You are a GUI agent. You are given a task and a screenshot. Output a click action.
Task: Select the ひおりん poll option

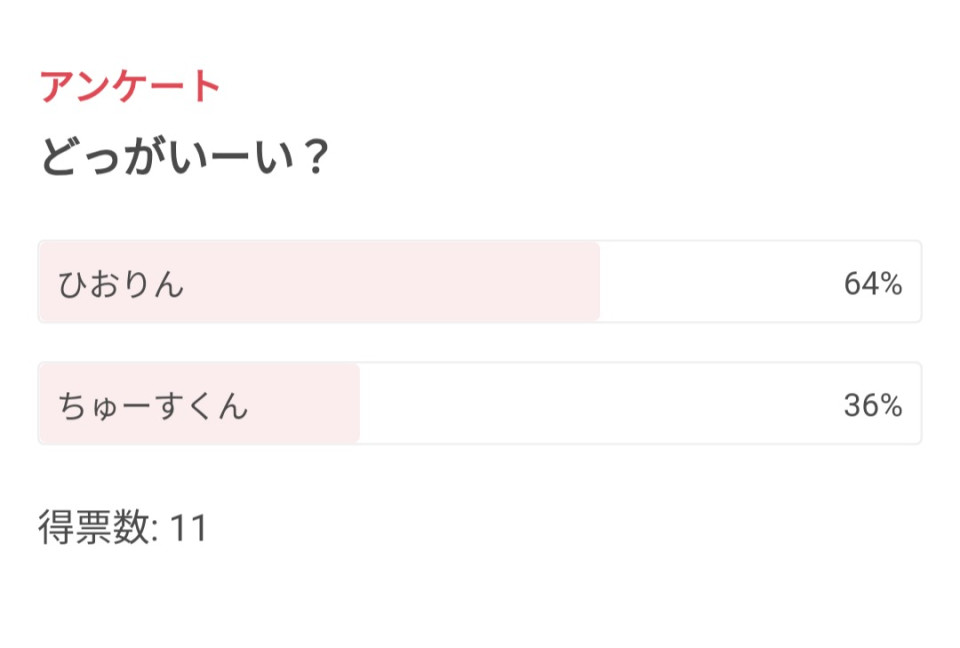pos(479,282)
